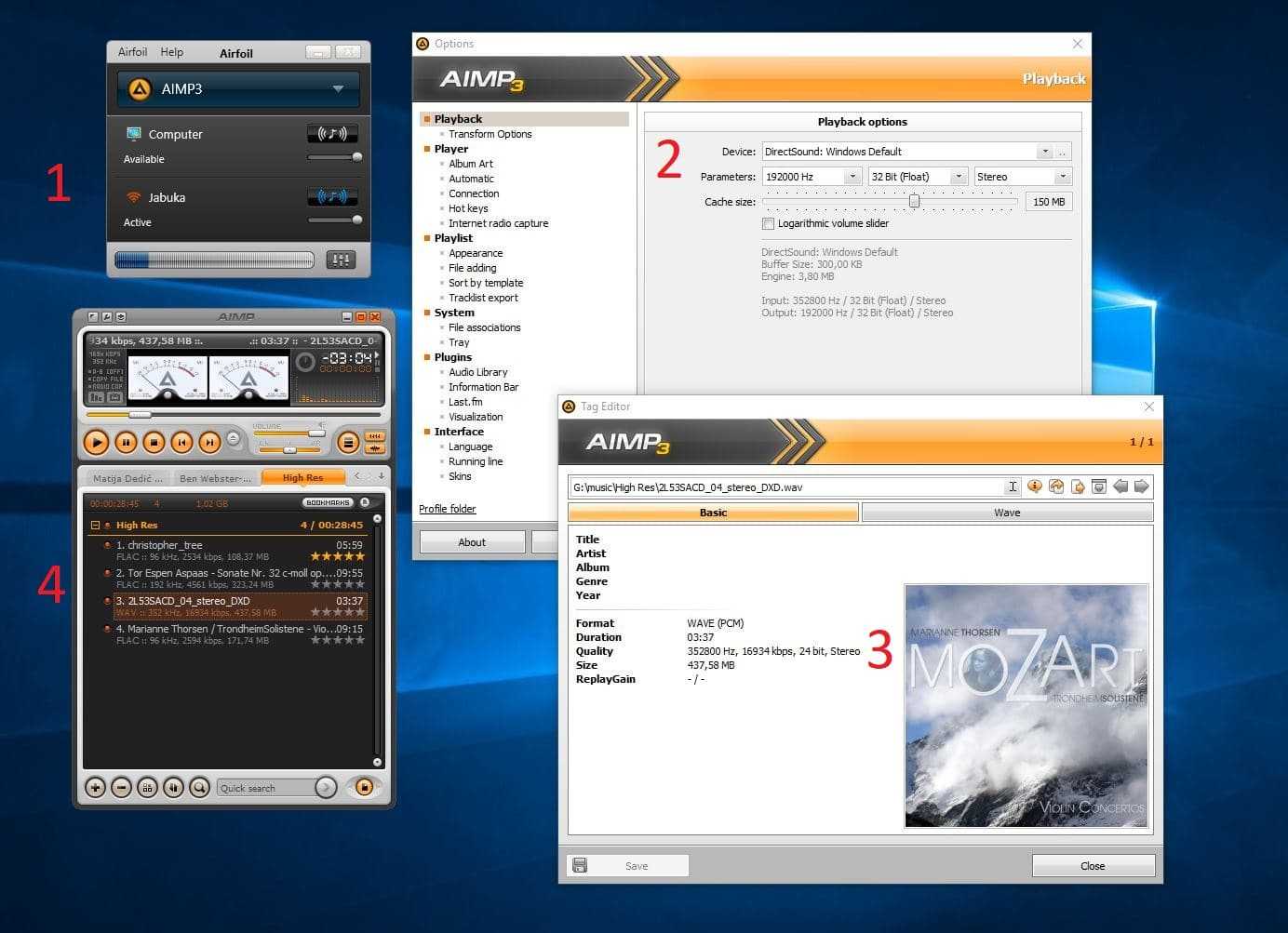Adjust AIMP volume slider

[x=316, y=433]
